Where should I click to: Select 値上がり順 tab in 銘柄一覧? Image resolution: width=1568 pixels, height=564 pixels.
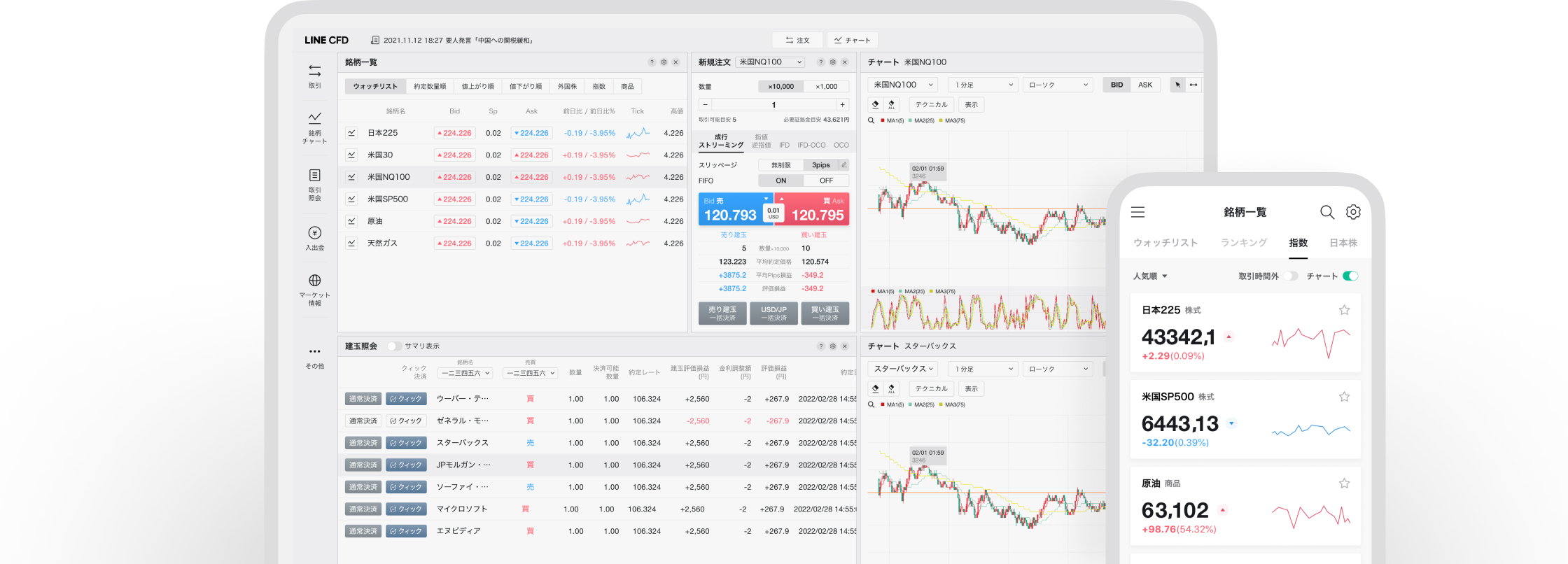[x=477, y=87]
